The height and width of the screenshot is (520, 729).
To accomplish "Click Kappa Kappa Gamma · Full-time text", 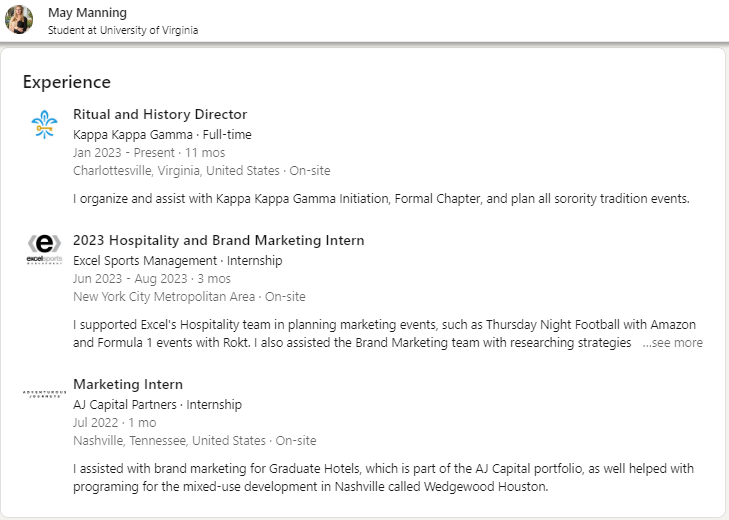I will tap(162, 134).
